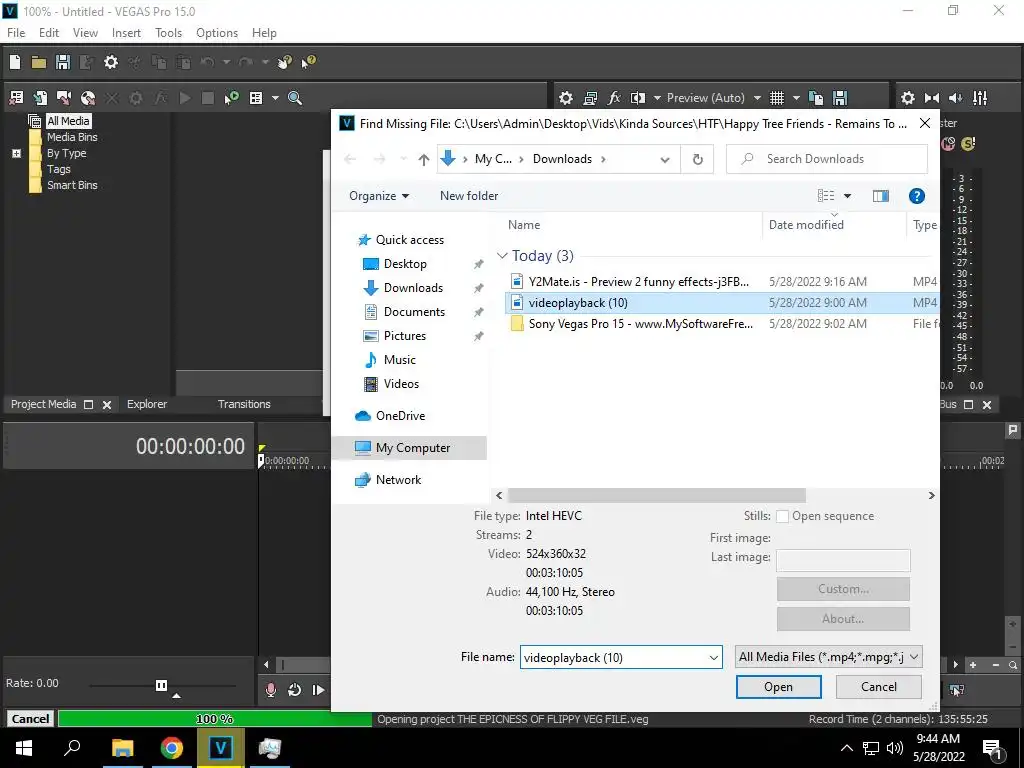This screenshot has width=1024, height=768.
Task: Click Save Snapshot to File icon
Action: click(x=840, y=98)
